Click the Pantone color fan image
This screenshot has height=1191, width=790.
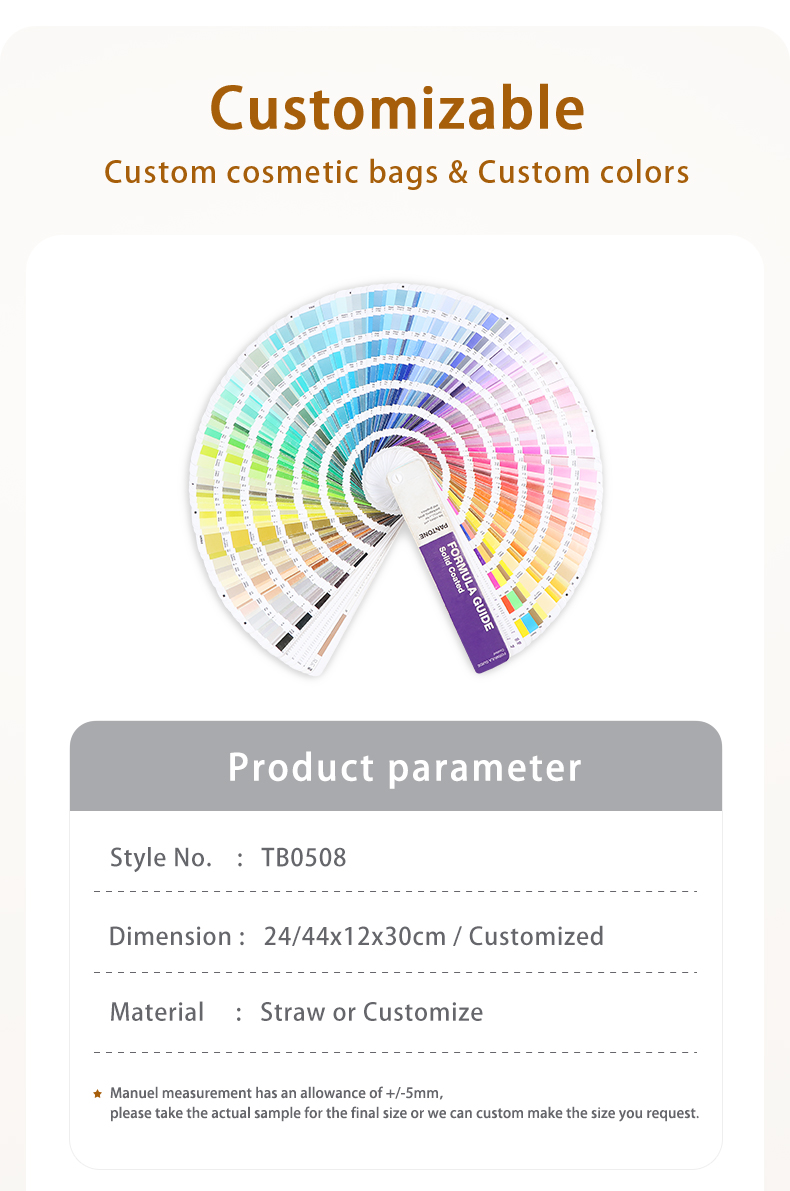(395, 480)
